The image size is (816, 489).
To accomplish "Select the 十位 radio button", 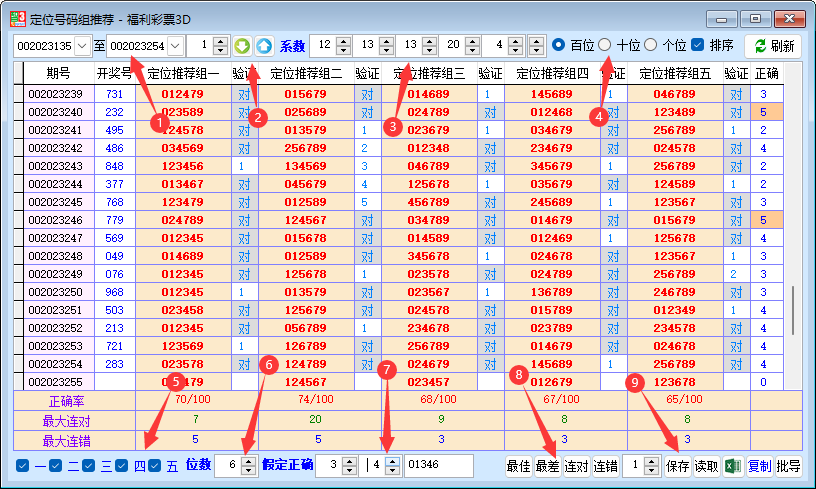I will click(604, 45).
